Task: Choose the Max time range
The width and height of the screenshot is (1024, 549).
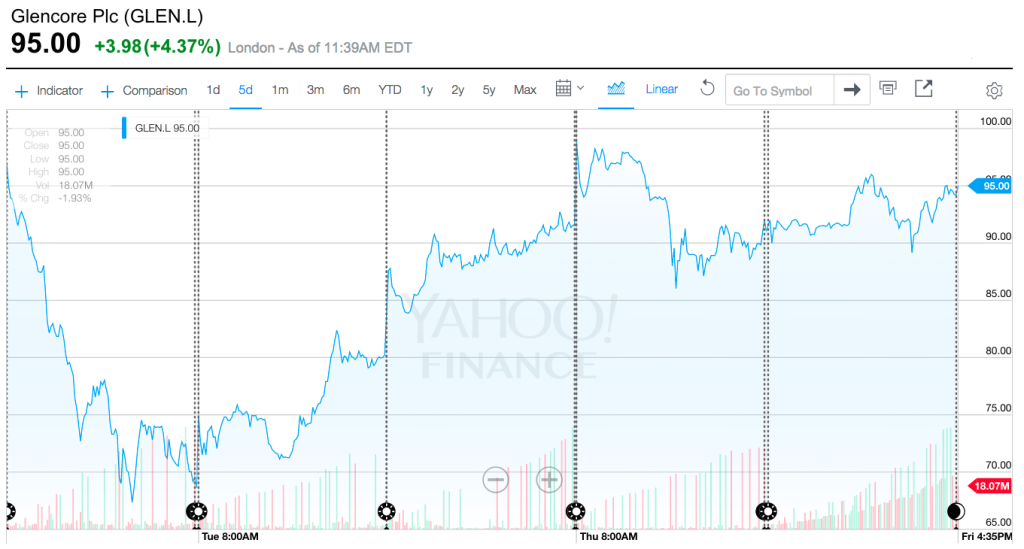Action: [525, 90]
